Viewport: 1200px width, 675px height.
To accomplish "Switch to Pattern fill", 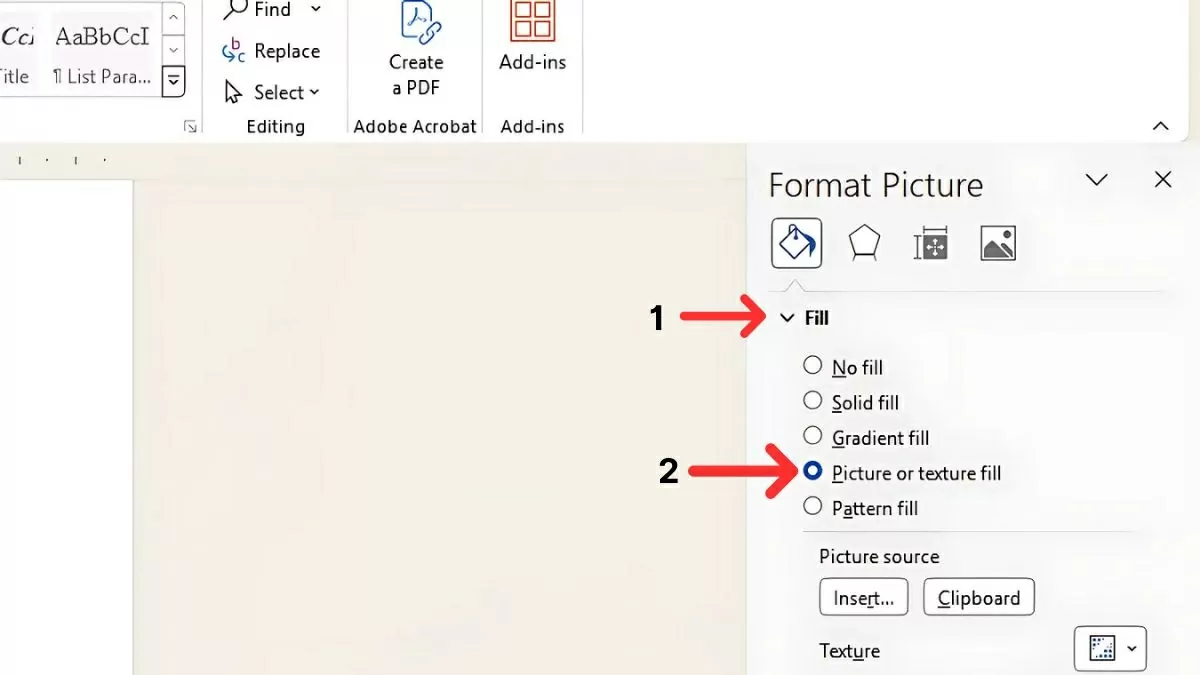I will click(x=813, y=508).
